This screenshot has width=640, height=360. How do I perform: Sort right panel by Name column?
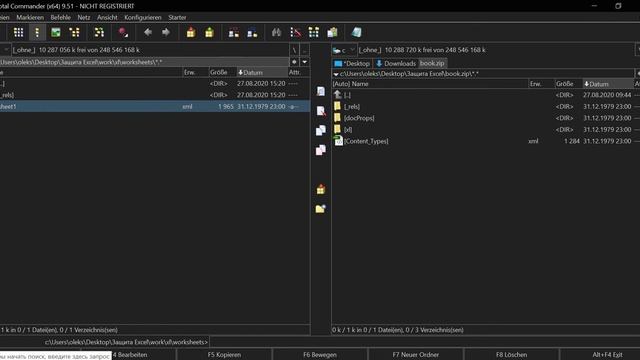click(x=430, y=84)
